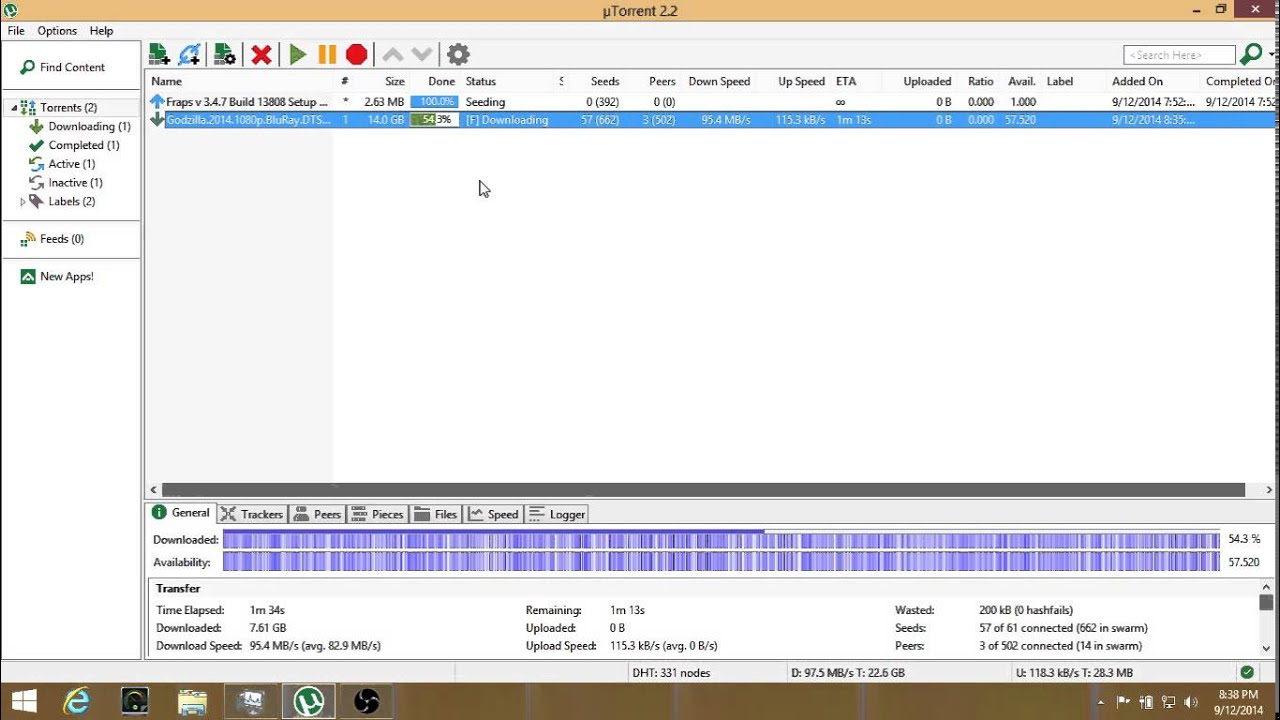
Task: Click the D: 97.5 MB/s status entry
Action: click(847, 673)
